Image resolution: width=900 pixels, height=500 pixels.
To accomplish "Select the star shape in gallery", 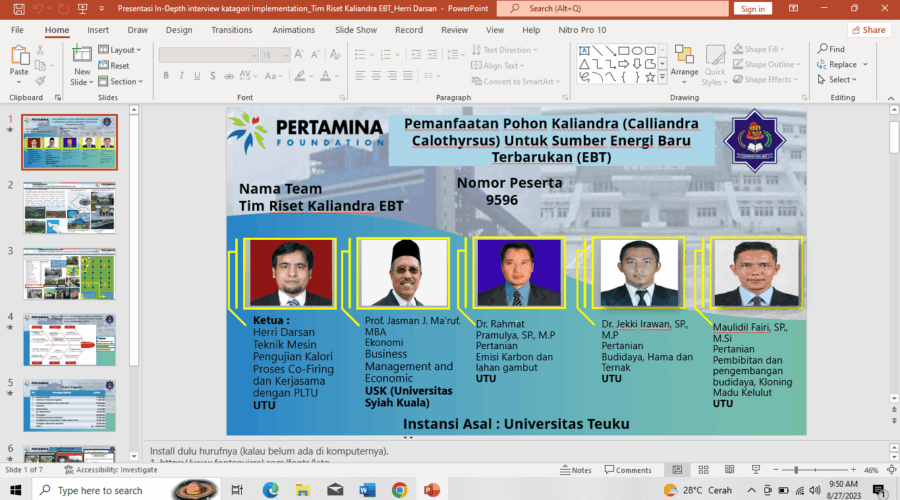I will (x=650, y=77).
